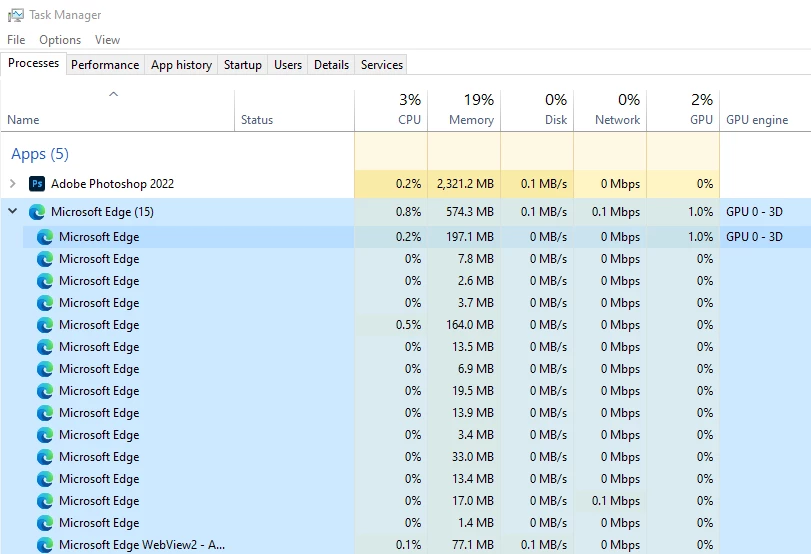Sort by the Disk column header
811x554 pixels.
tap(537, 110)
